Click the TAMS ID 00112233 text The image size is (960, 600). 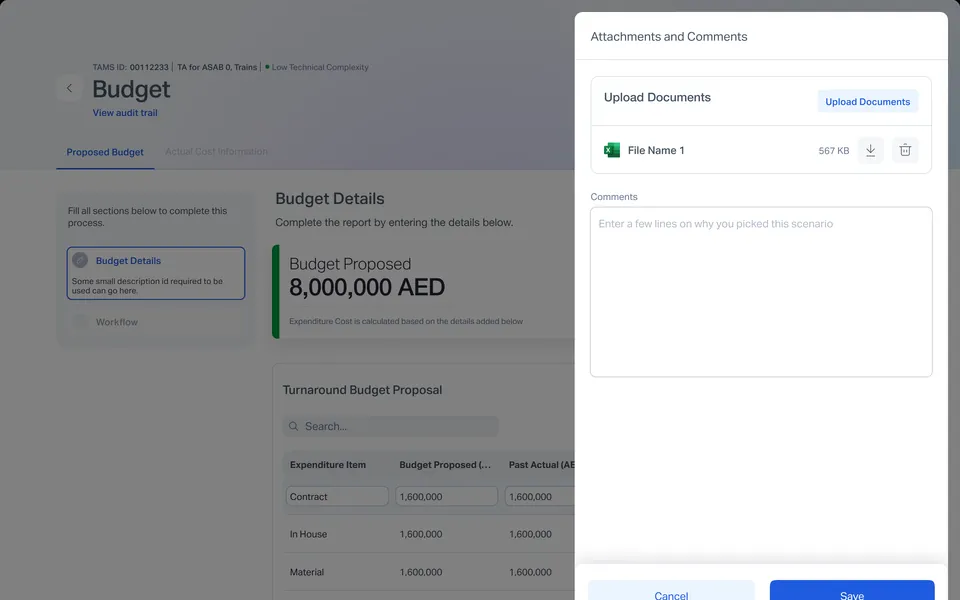(130, 67)
